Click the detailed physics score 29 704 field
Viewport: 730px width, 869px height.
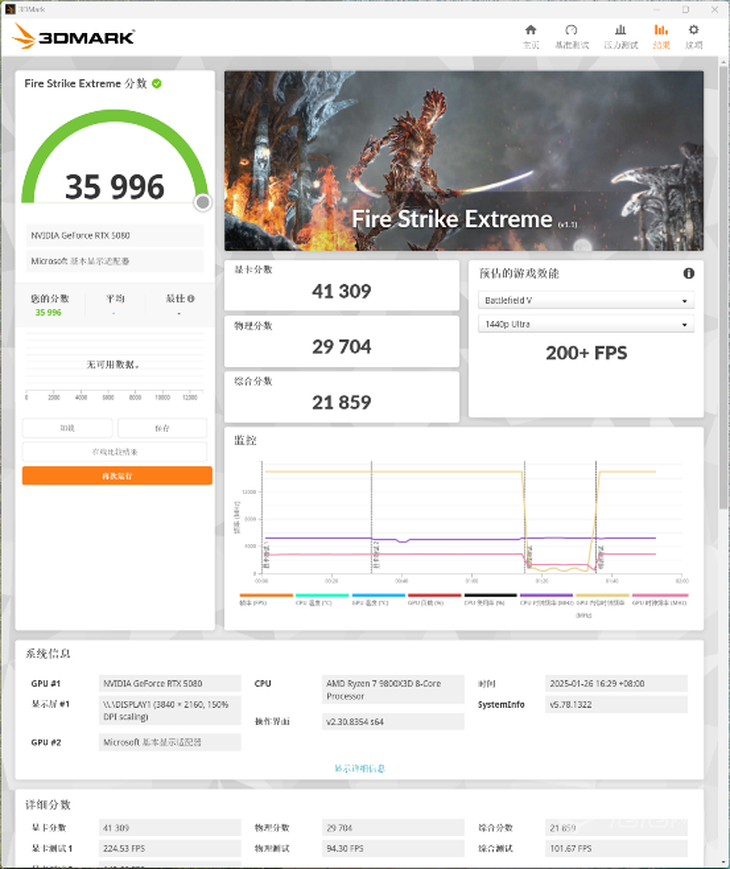(393, 827)
